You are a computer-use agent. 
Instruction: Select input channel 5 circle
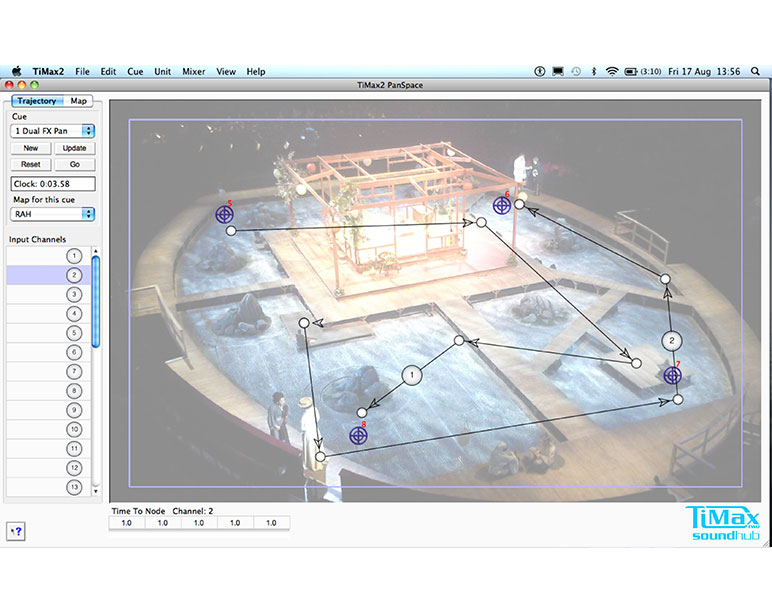(74, 333)
